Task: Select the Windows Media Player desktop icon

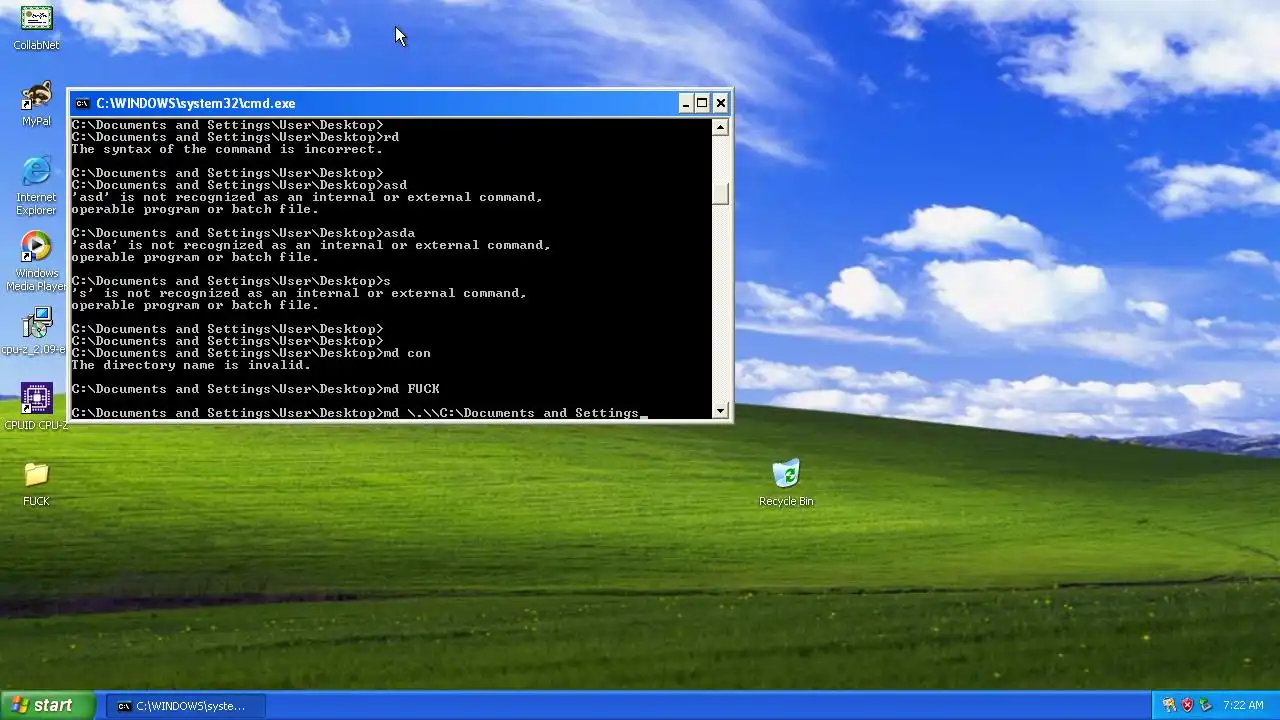Action: [x=36, y=262]
